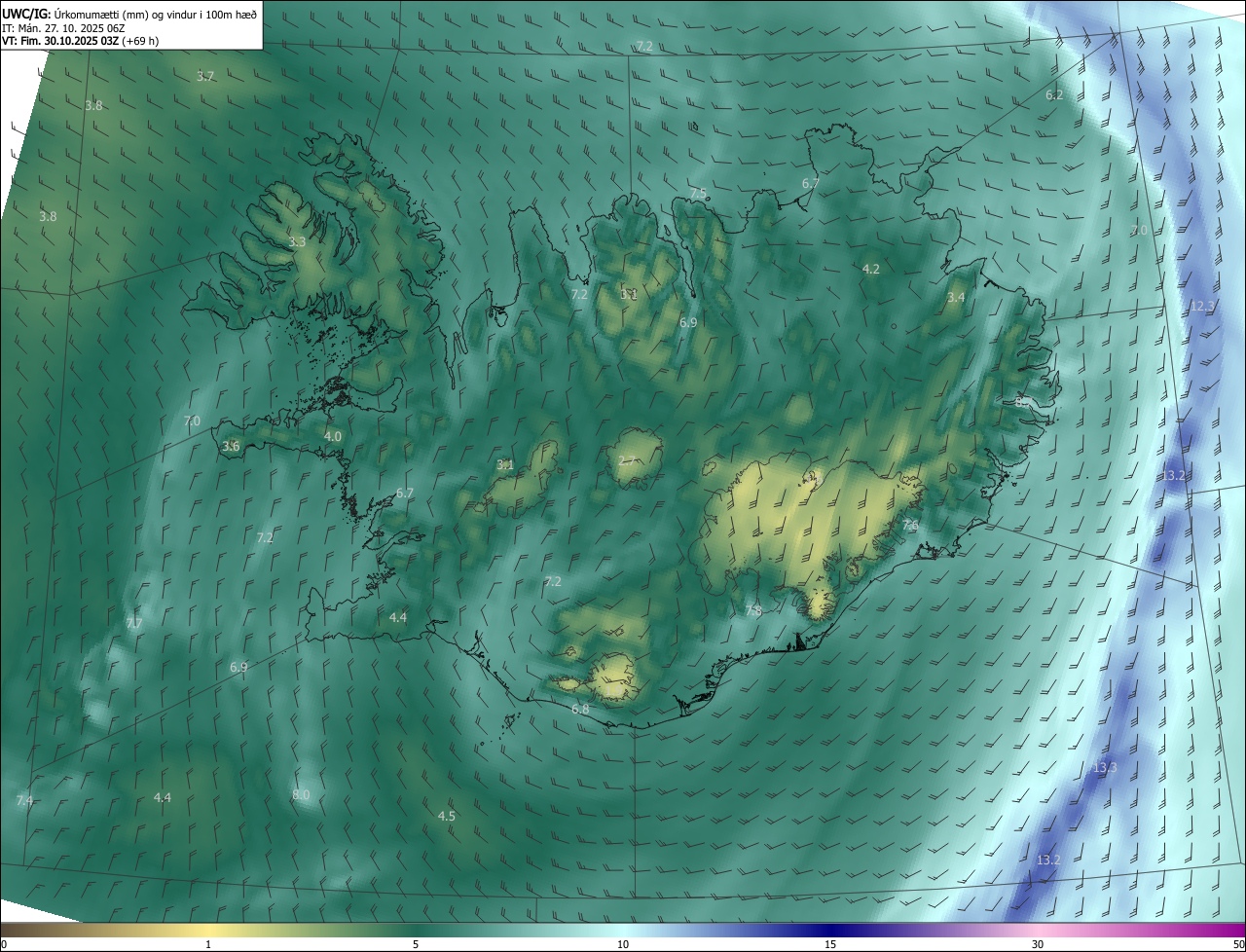Image resolution: width=1246 pixels, height=952 pixels.
Task: Click the 3.7 value on the map
Action: coord(205,76)
